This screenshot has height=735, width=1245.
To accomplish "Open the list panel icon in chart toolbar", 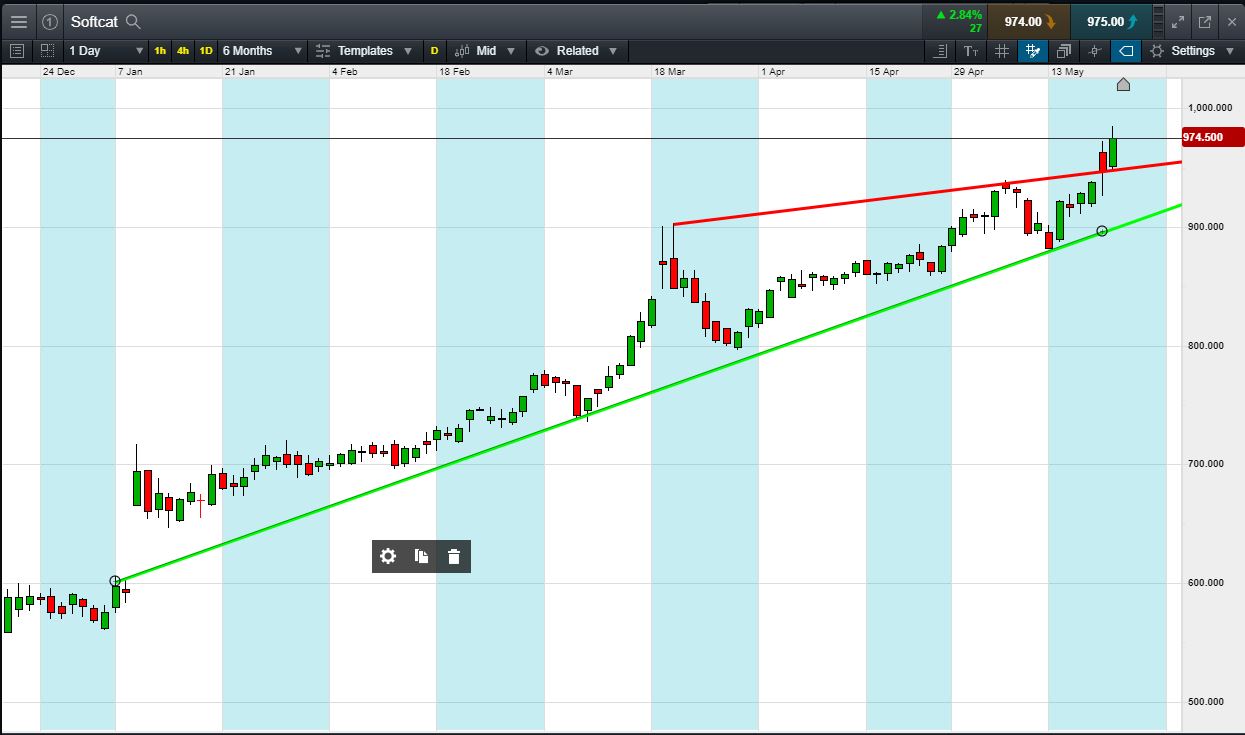I will click(17, 50).
